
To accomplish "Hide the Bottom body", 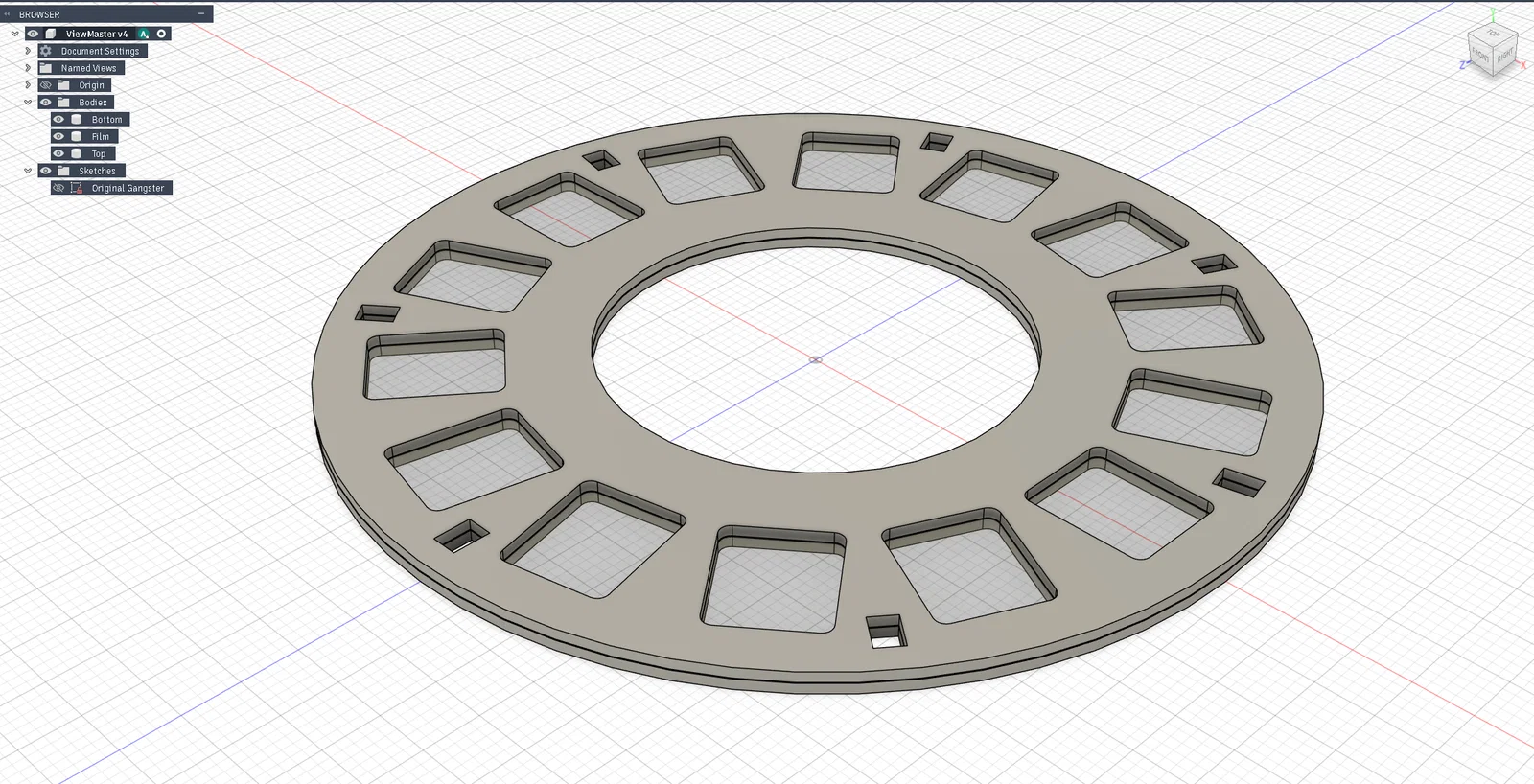I will (58, 120).
